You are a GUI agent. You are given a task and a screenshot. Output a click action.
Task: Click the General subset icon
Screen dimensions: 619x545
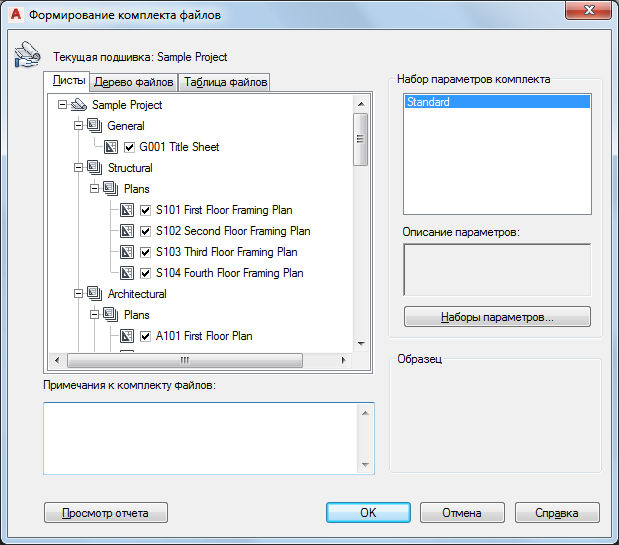coord(94,126)
